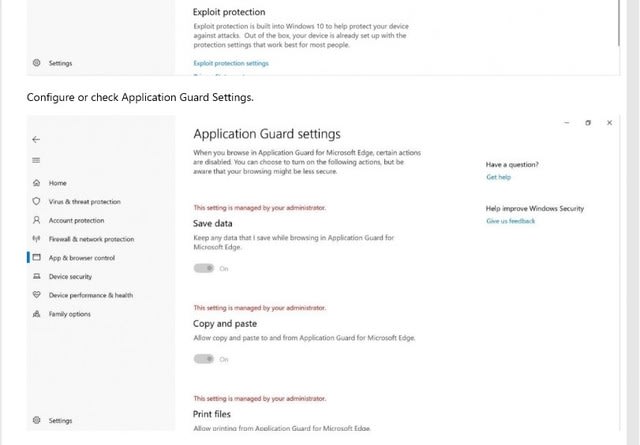Viewport: 640px width, 445px height.
Task: Open Settings label in Application Guard sidebar
Action: click(x=60, y=421)
